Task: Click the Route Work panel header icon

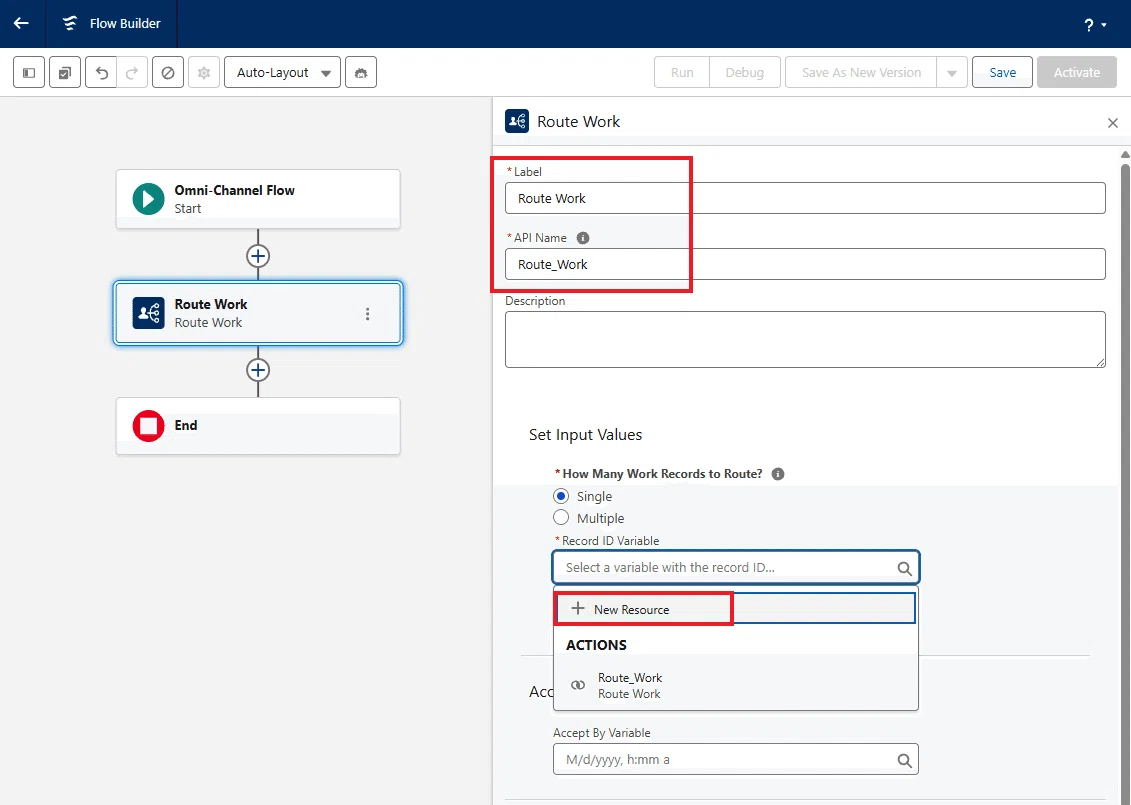Action: (x=516, y=121)
